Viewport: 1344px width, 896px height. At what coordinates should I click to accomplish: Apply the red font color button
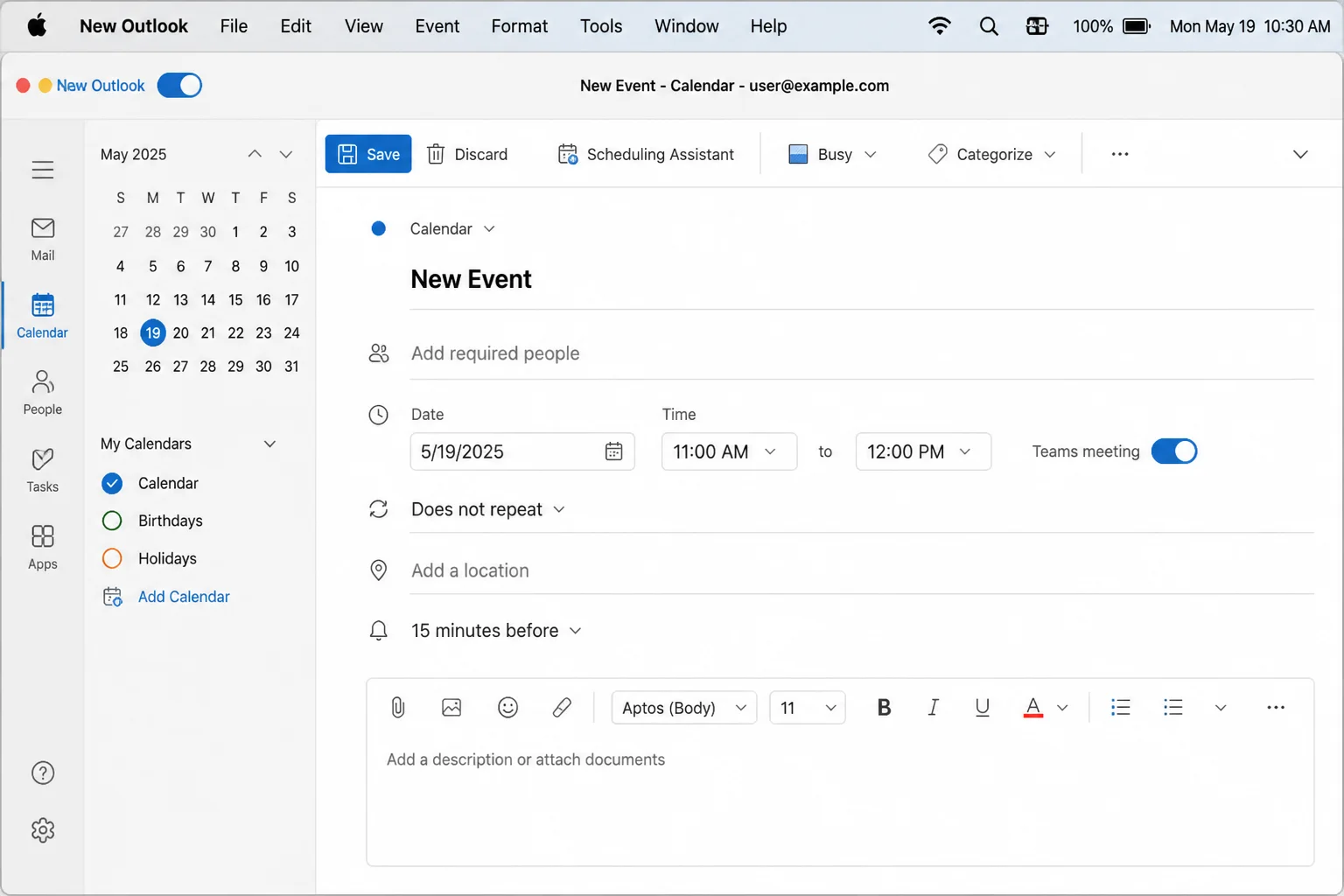(1032, 707)
